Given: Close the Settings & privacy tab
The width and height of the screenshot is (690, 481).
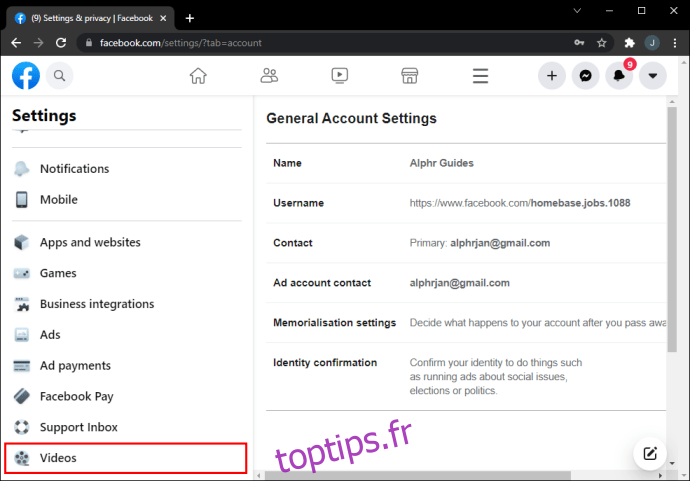Looking at the screenshot, I should [x=163, y=18].
